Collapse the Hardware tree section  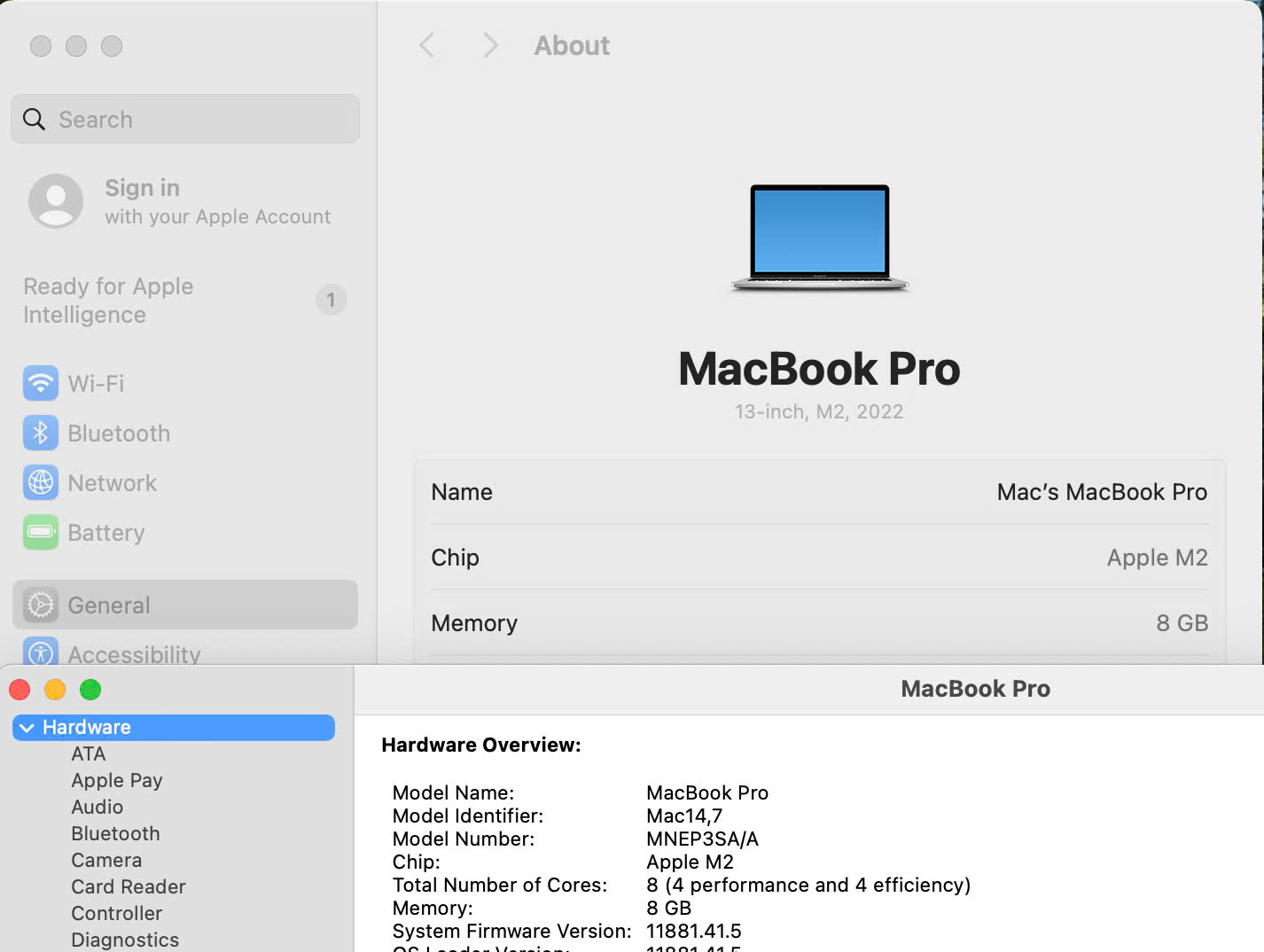point(27,728)
